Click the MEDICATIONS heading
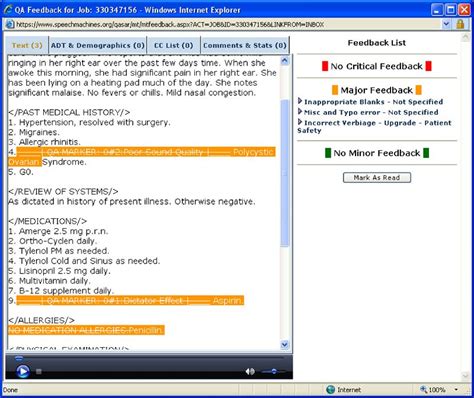Screen dimensions: 474x398 47,221
